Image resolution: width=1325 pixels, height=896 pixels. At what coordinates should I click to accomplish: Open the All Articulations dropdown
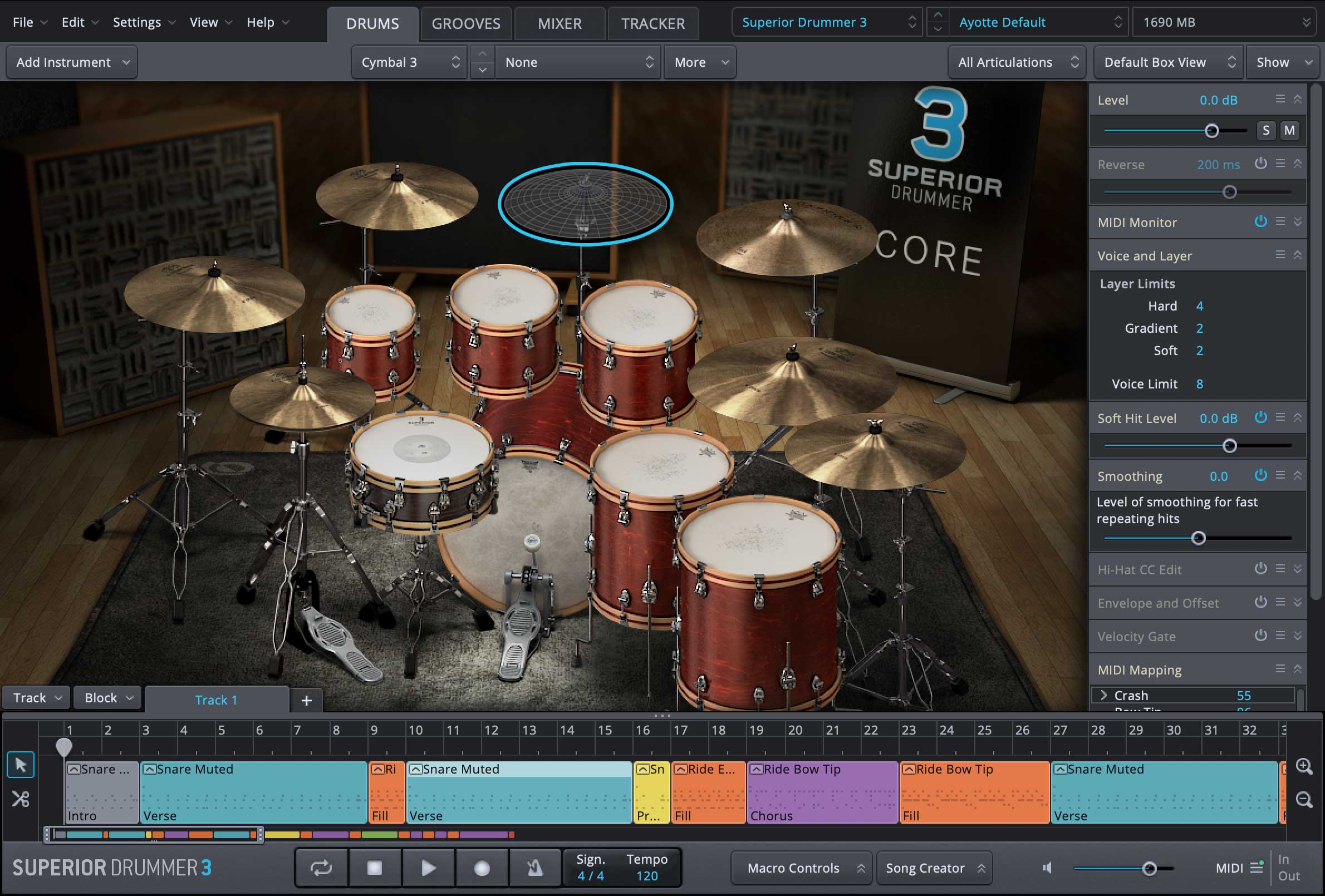(1017, 62)
